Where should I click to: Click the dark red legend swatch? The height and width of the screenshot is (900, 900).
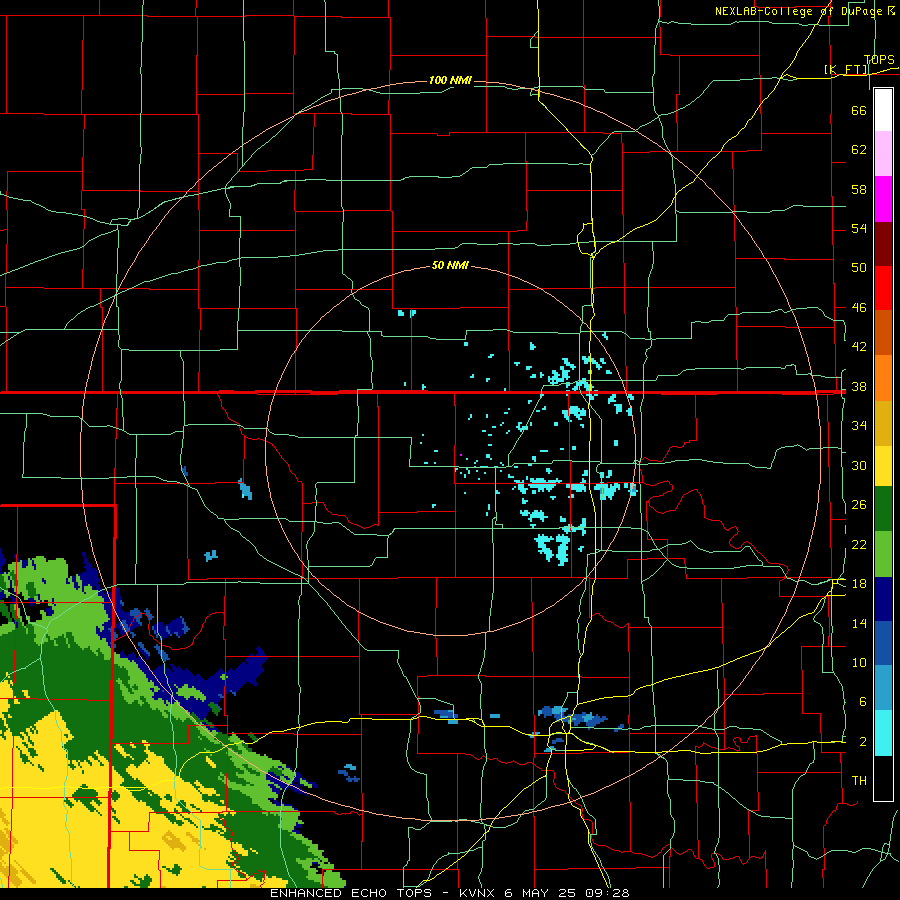(x=883, y=245)
